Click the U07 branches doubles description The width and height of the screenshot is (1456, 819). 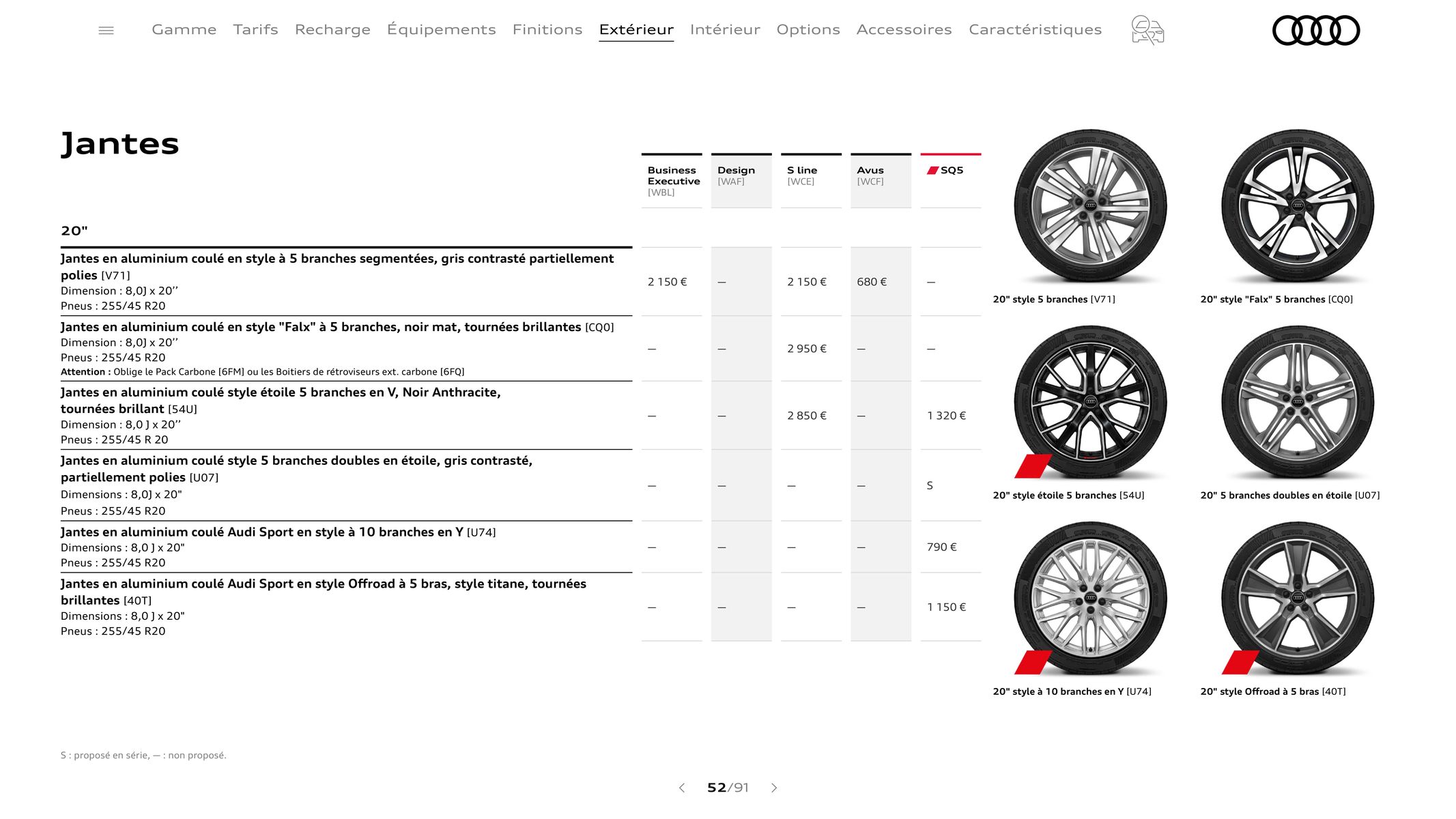346,485
